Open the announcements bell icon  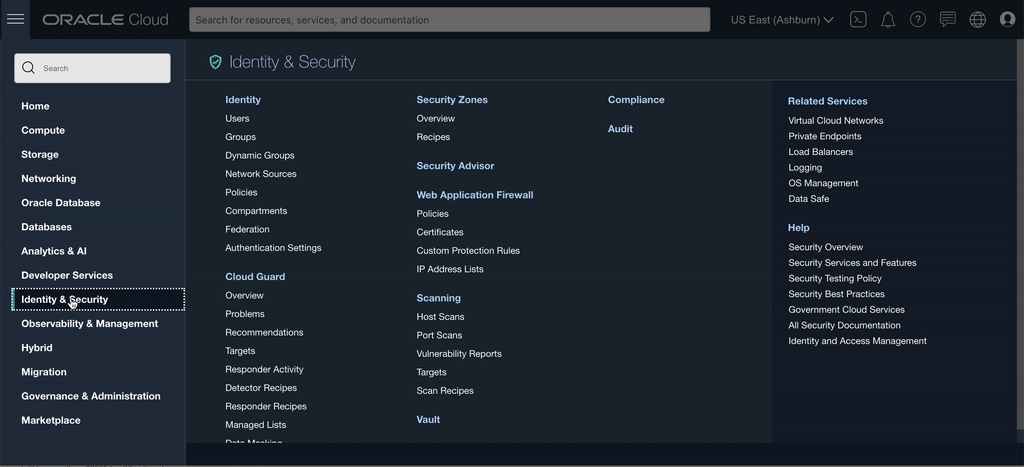pos(888,20)
